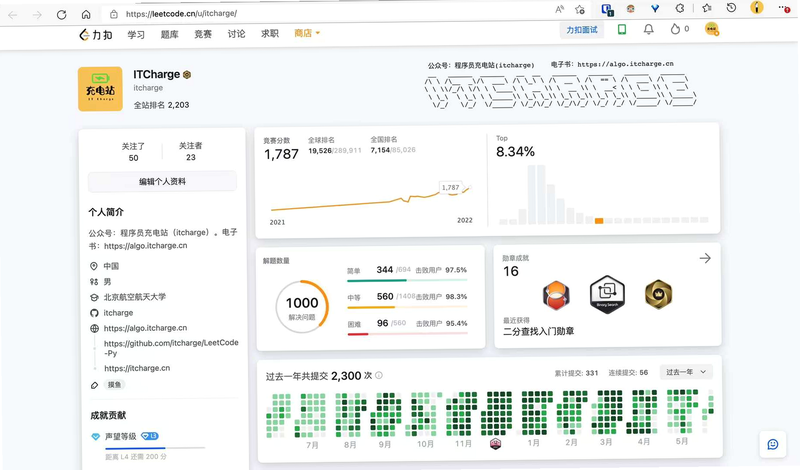Open the 求职 menu
Viewport: 800px width, 470px height.
(270, 33)
